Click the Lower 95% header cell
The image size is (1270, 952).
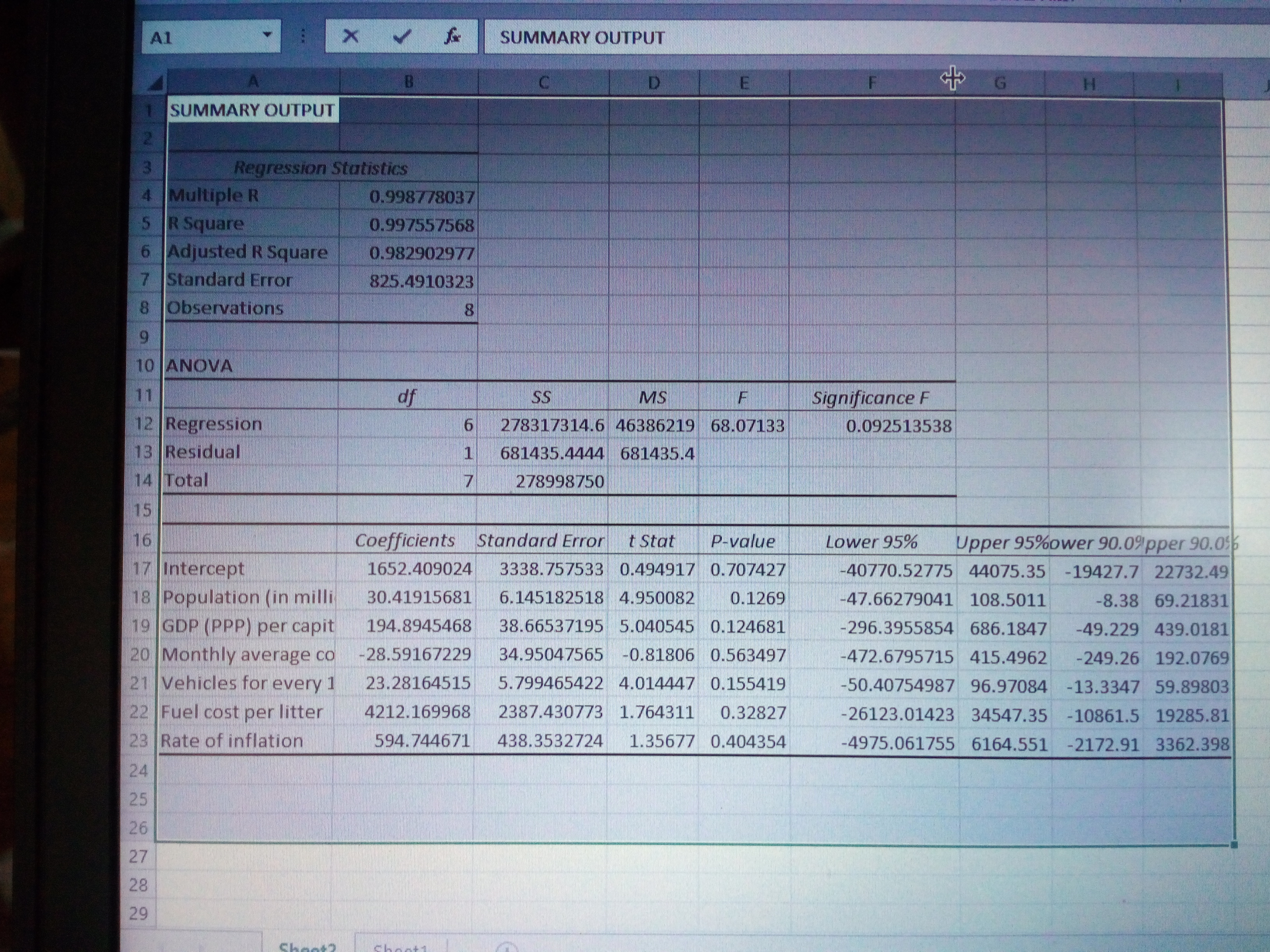(x=871, y=542)
